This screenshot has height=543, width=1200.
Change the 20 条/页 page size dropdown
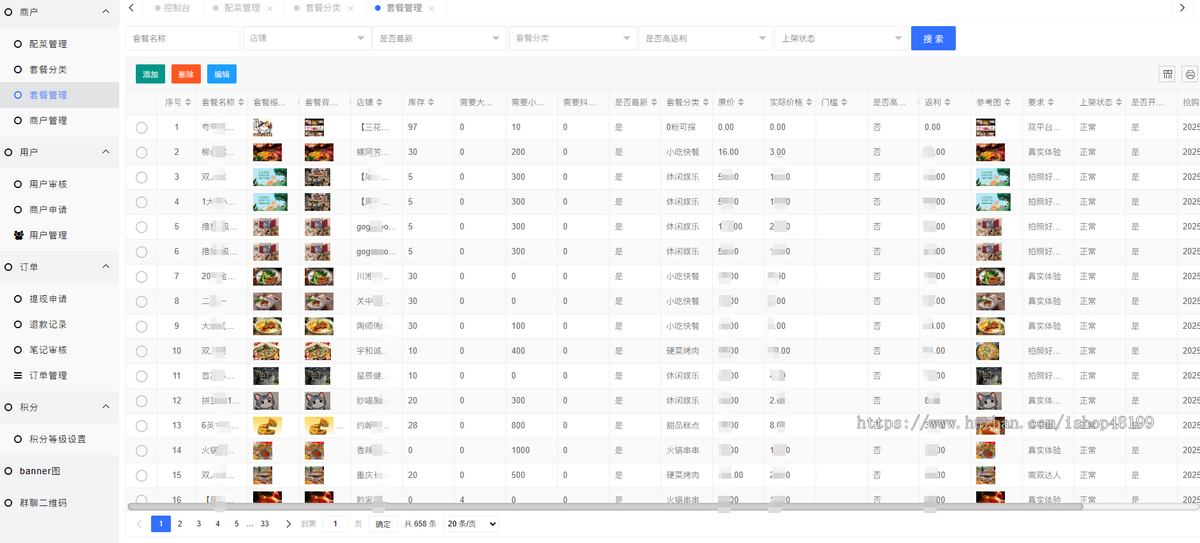tap(471, 523)
